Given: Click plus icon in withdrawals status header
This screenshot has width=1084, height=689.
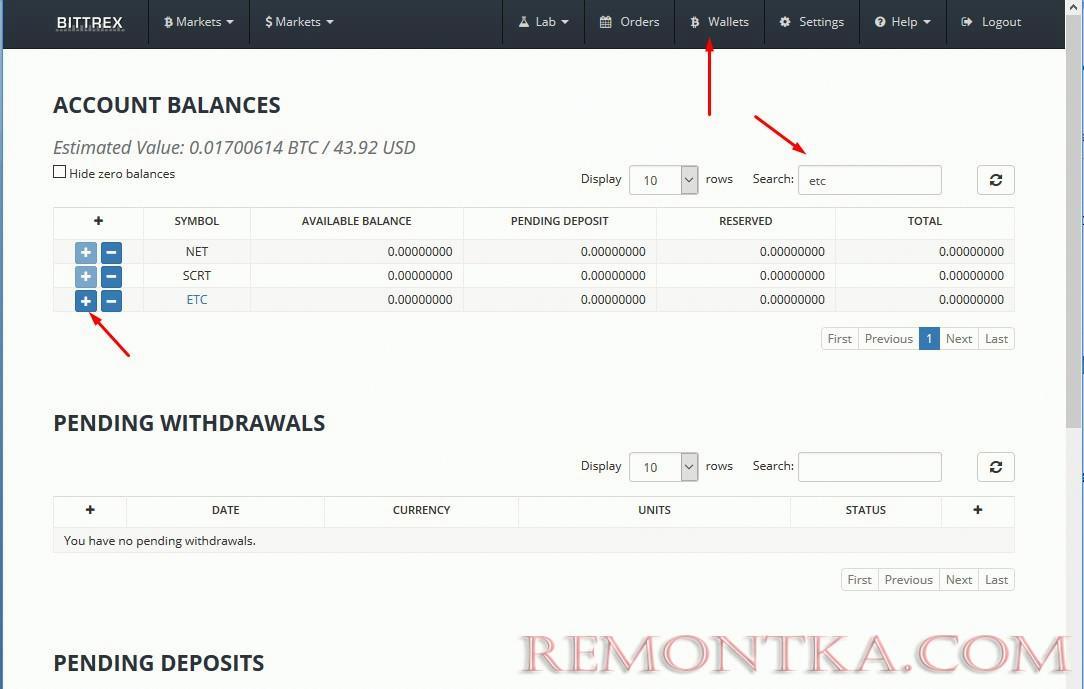Looking at the screenshot, I should (977, 510).
